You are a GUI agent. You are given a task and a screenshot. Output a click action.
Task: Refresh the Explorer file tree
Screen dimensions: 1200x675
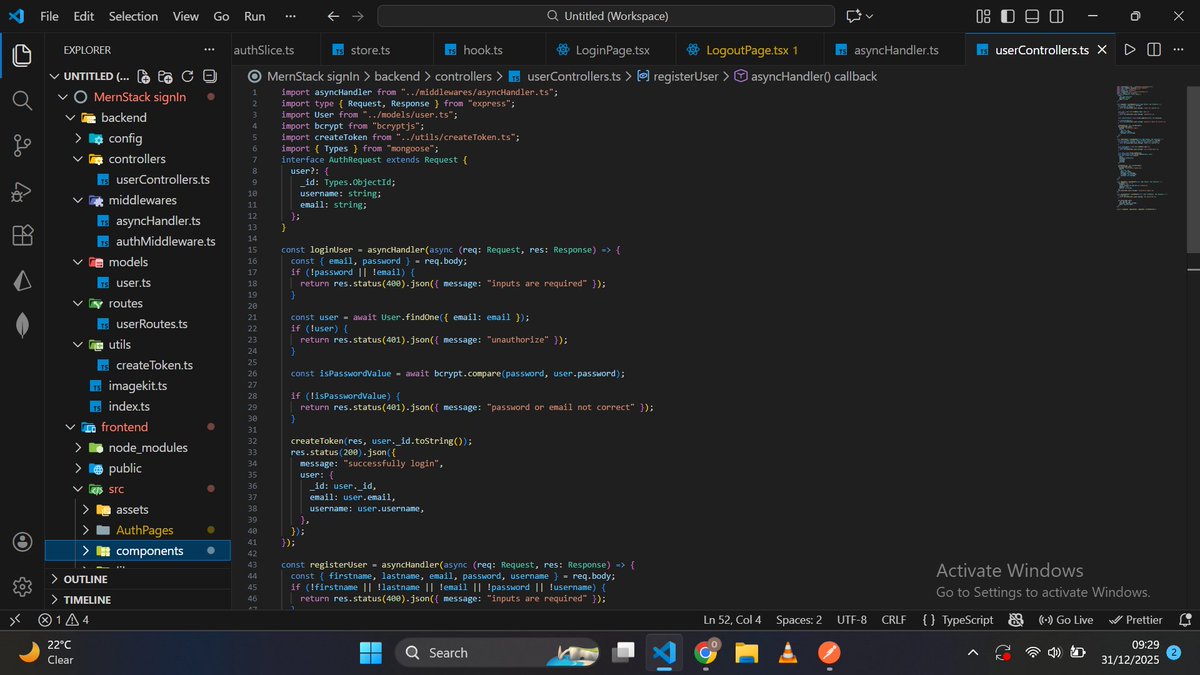187,77
